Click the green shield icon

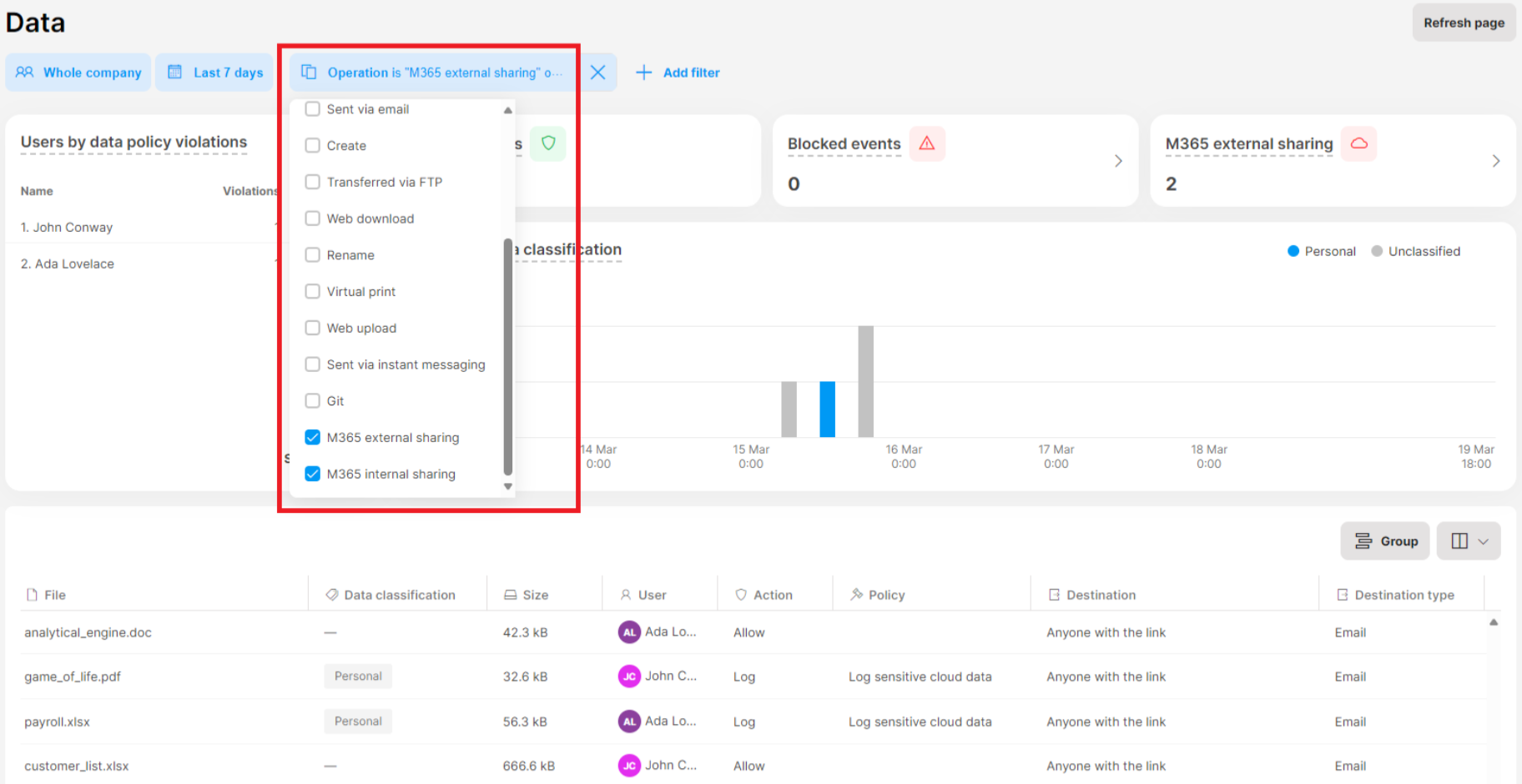coord(548,143)
